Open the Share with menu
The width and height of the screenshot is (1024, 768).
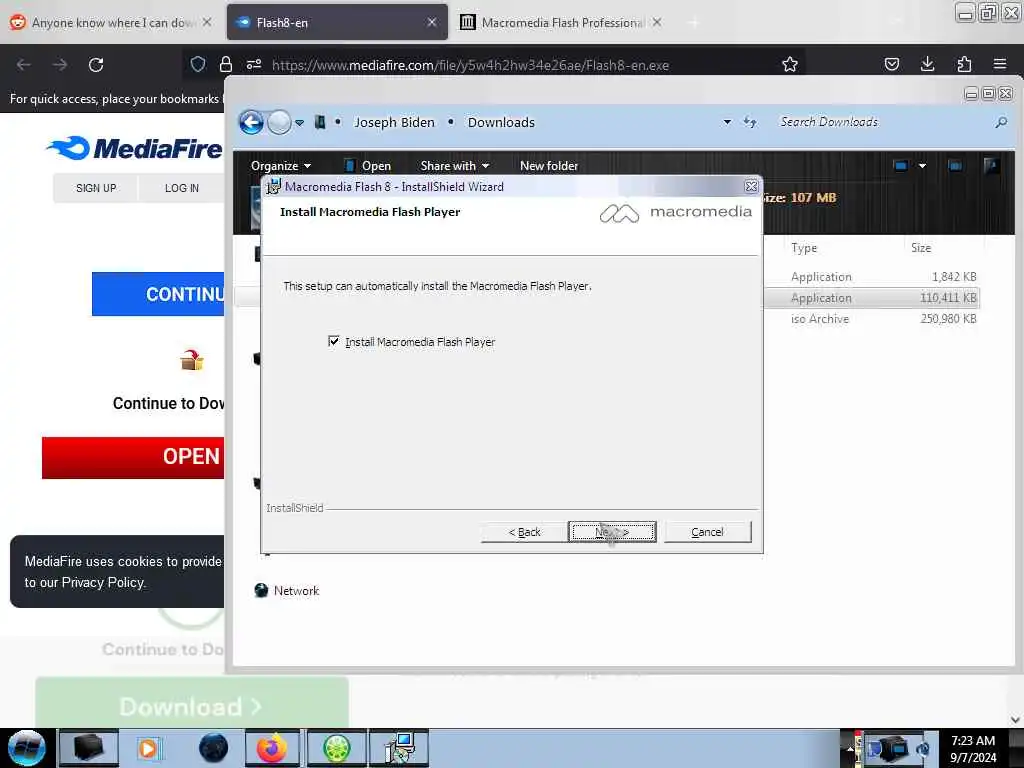(x=455, y=166)
